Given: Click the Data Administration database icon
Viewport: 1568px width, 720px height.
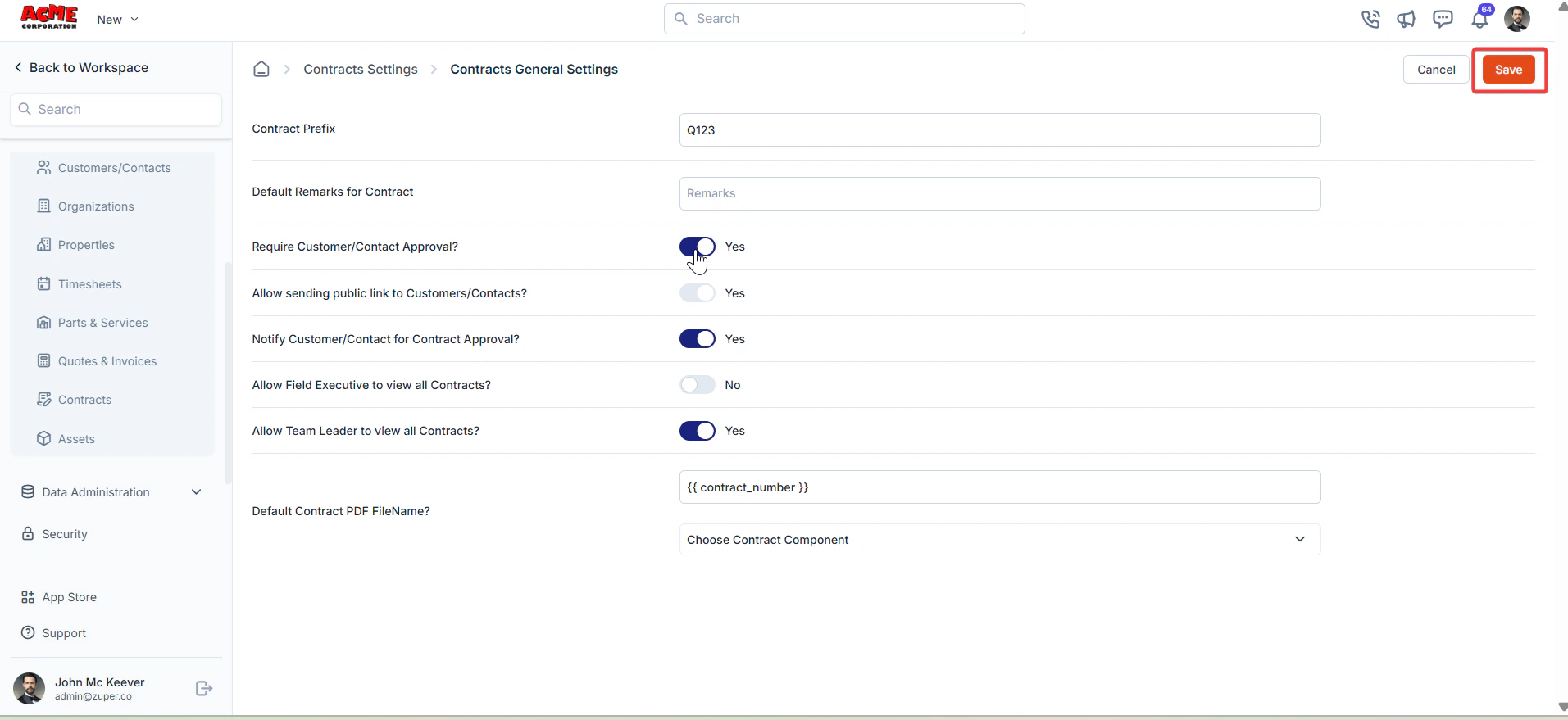Looking at the screenshot, I should (x=28, y=491).
